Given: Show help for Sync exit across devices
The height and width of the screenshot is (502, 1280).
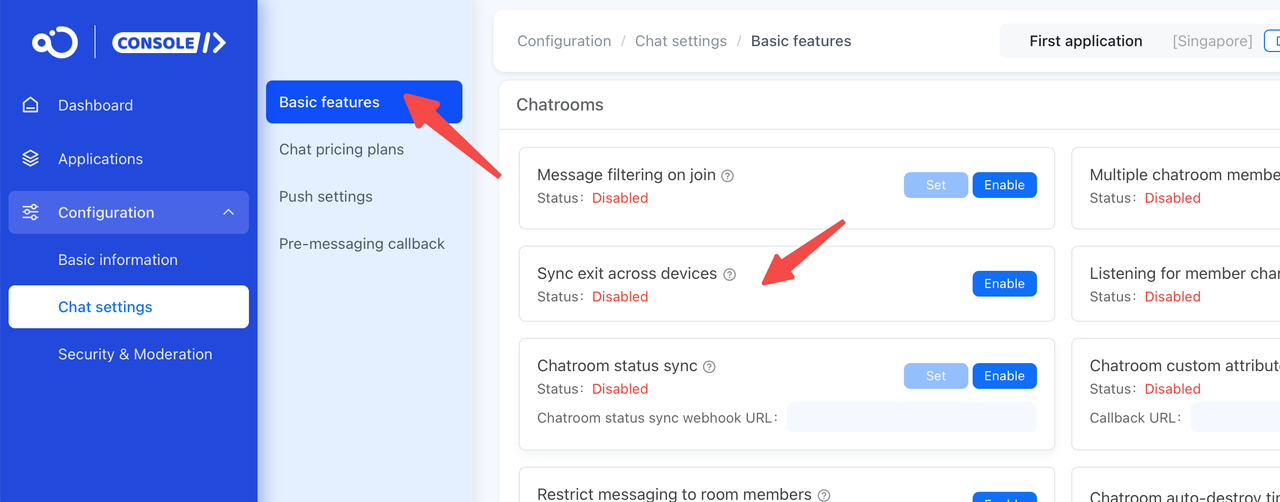Looking at the screenshot, I should 729,274.
